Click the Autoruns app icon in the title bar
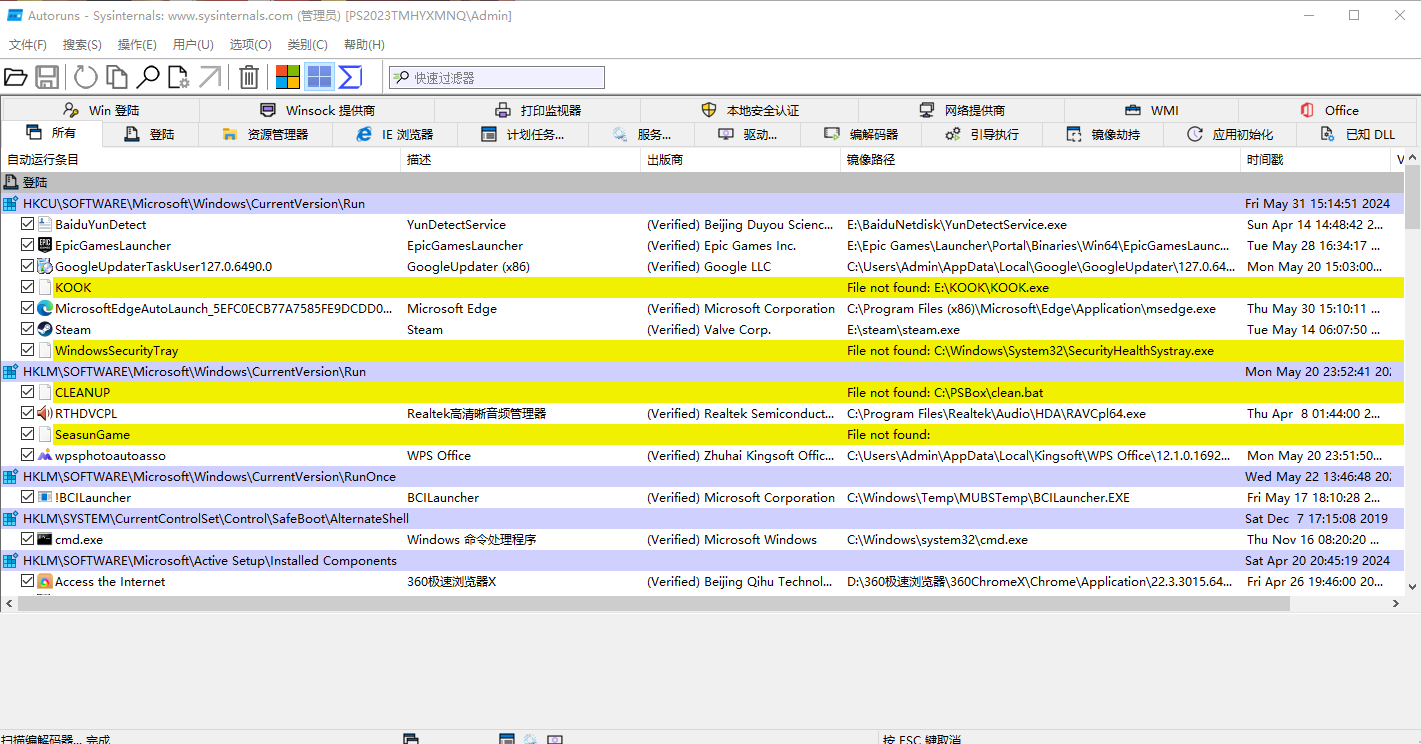This screenshot has height=744, width=1421. pyautogui.click(x=15, y=15)
